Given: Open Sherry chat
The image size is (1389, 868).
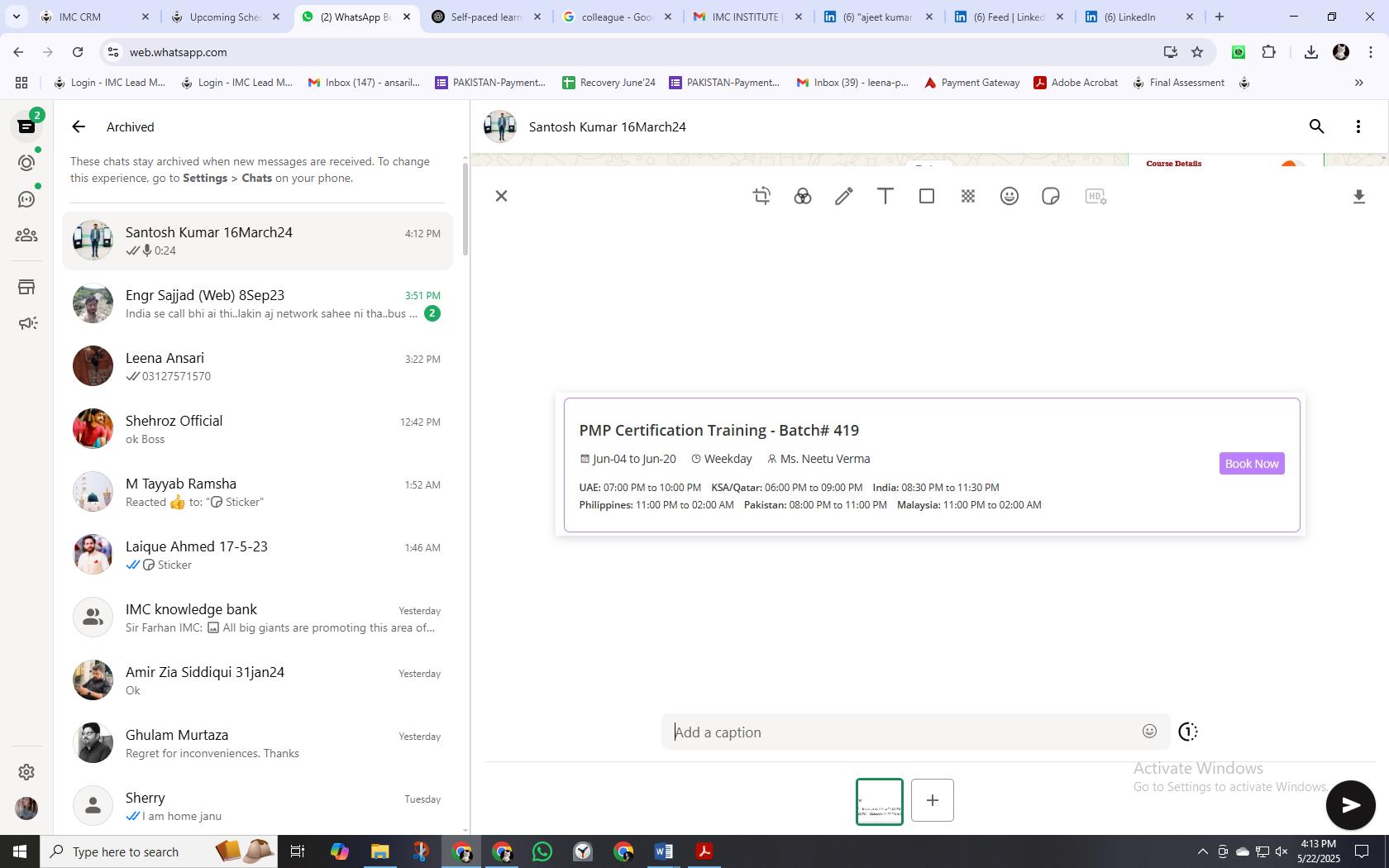Looking at the screenshot, I should [257, 806].
